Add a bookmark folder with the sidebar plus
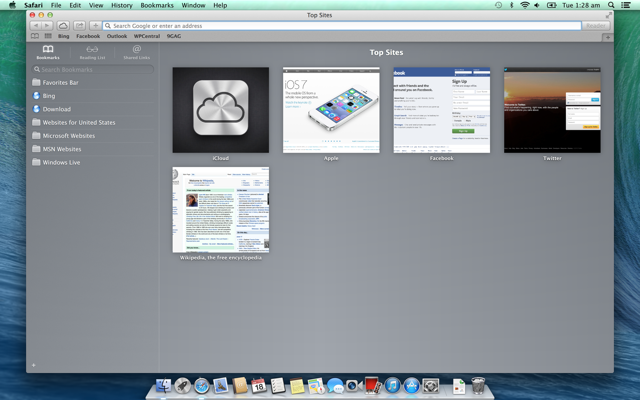Screen dimensions: 640x400 (33, 365)
